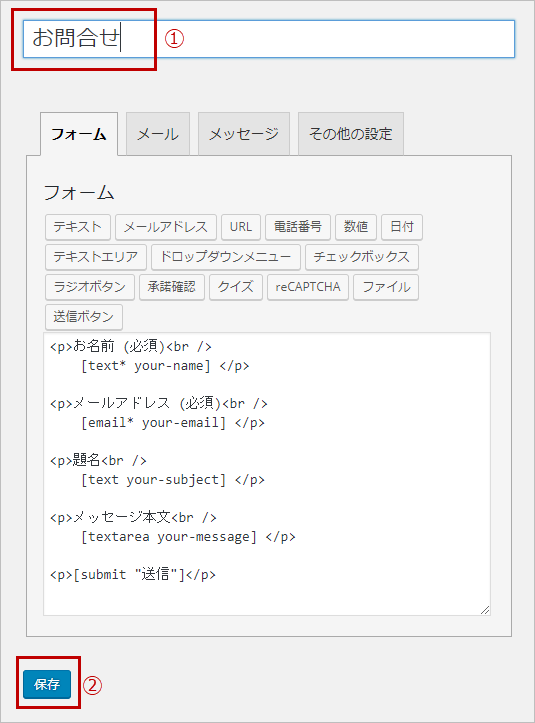The width and height of the screenshot is (535, 723).
Task: Add a テキストエリア tag
Action: click(x=95, y=257)
